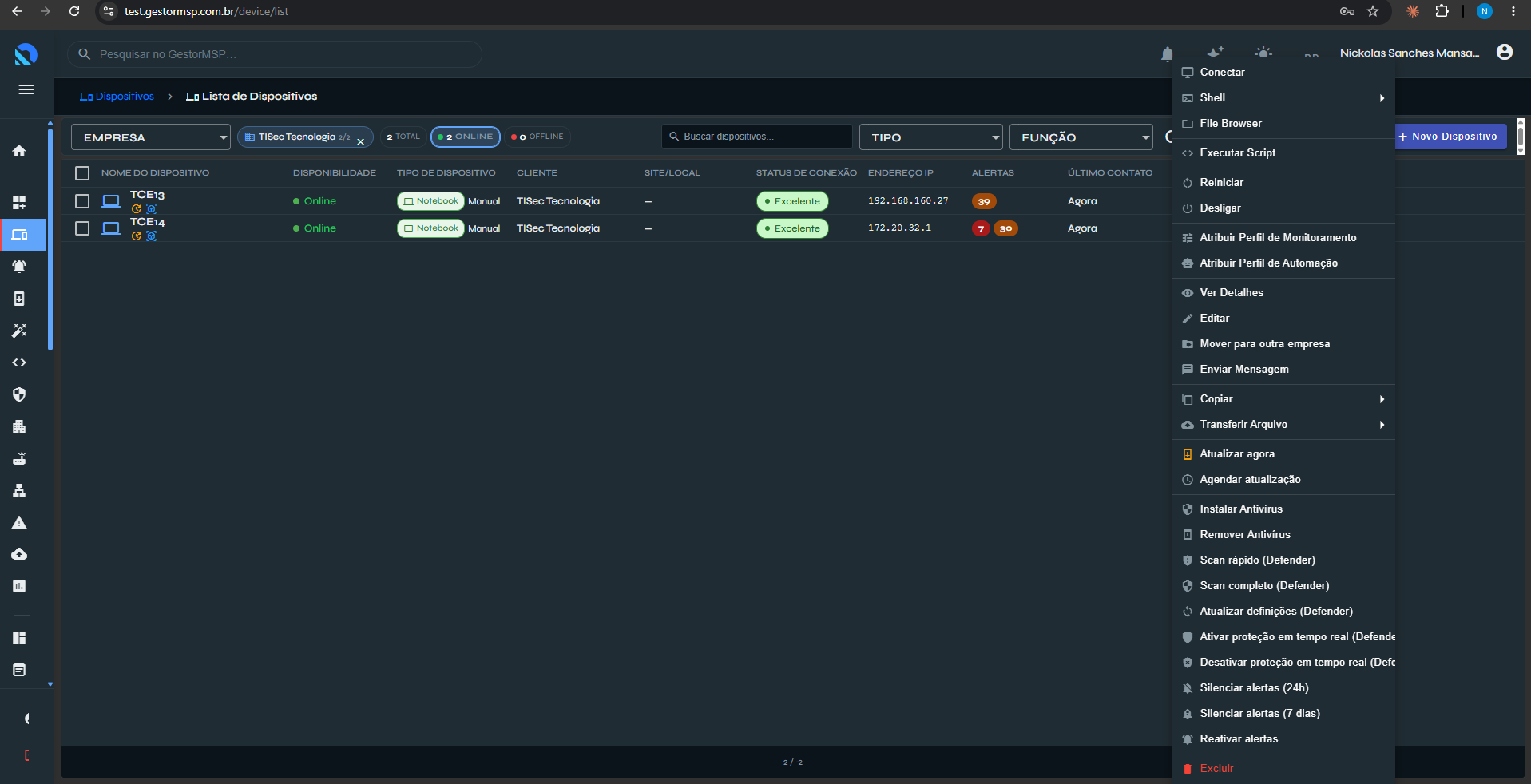
Task: Select all devices with the header checkbox
Action: [82, 173]
